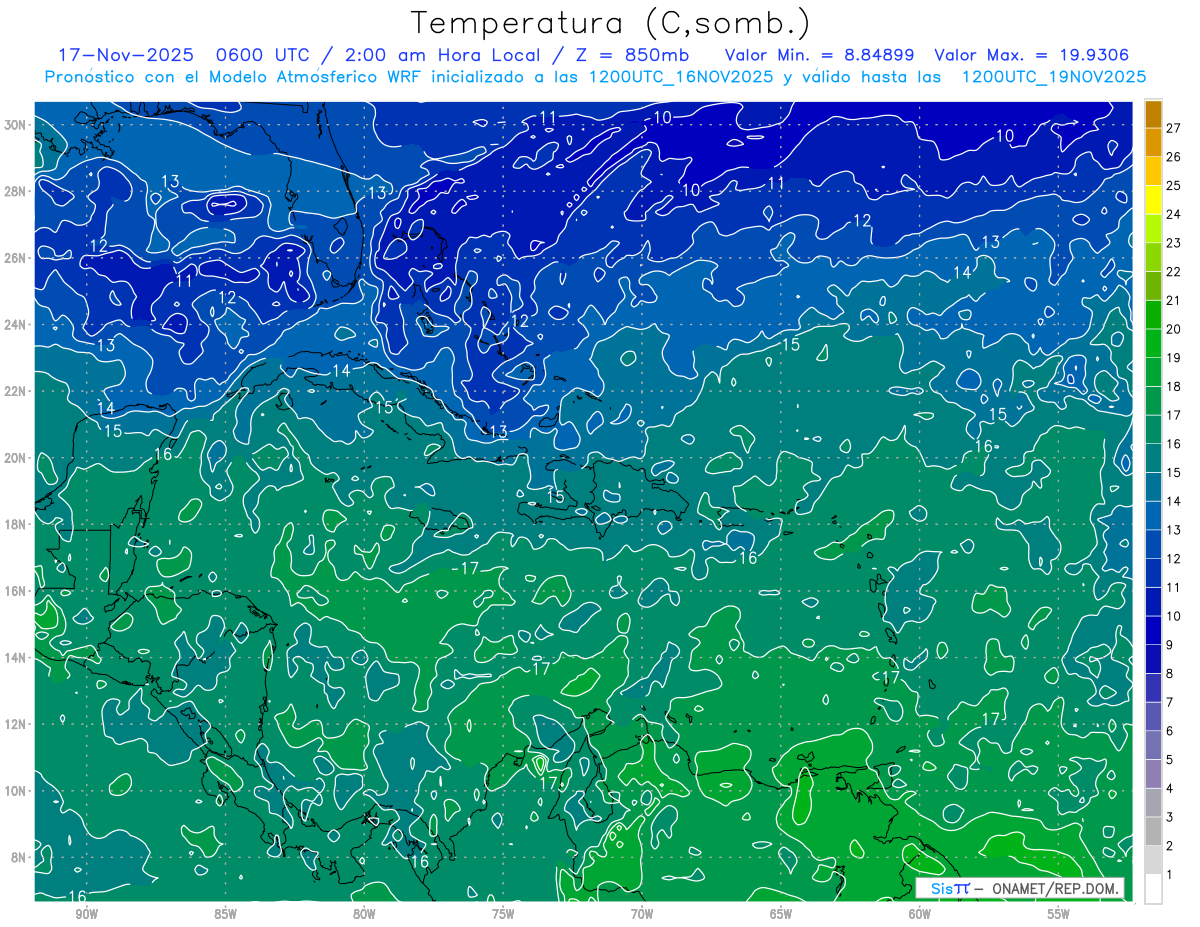The image size is (1200, 927).
Task: Click the yellow swatch between 24 and 25 on the scale
Action: pyautogui.click(x=1154, y=199)
